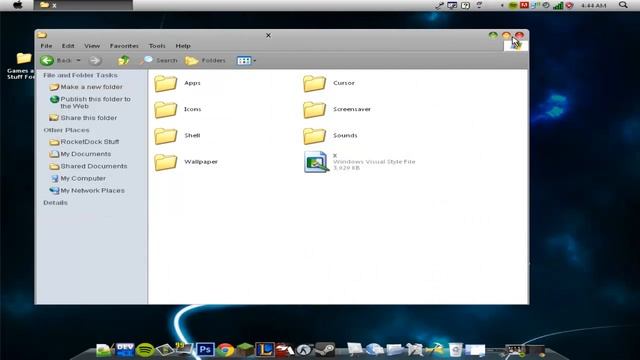Viewport: 640px width, 360px height.
Task: Open Half-Life lambda dock icon
Action: [304, 350]
